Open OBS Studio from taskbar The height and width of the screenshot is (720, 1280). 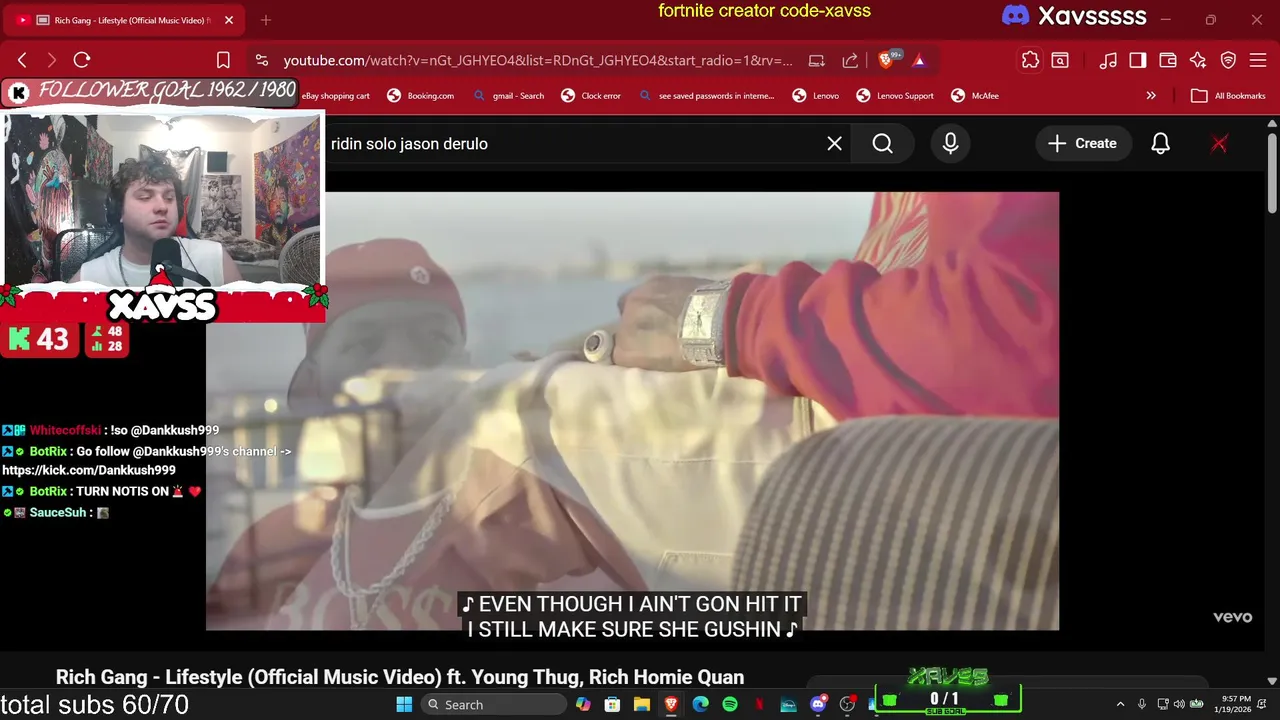[x=848, y=704]
